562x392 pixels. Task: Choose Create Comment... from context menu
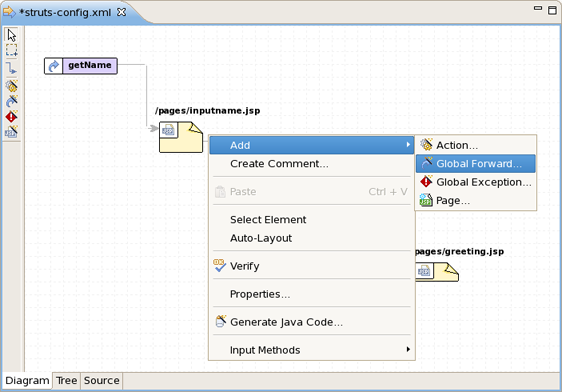pyautogui.click(x=311, y=164)
